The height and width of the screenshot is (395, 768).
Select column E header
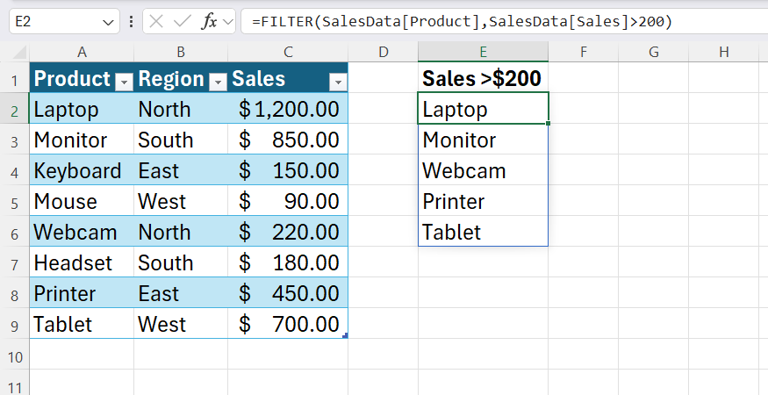(x=483, y=52)
